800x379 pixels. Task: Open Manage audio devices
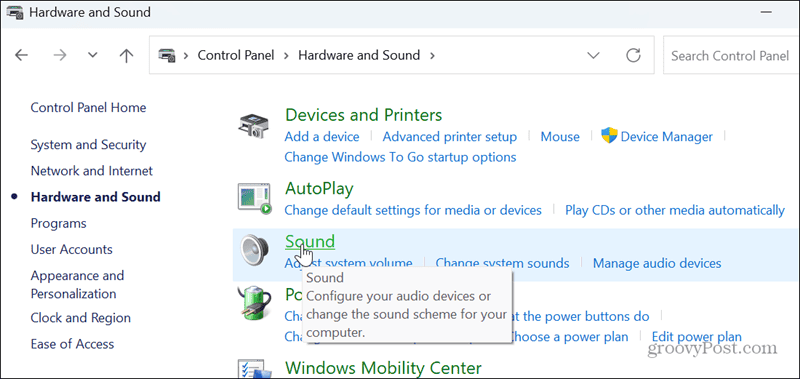(657, 263)
